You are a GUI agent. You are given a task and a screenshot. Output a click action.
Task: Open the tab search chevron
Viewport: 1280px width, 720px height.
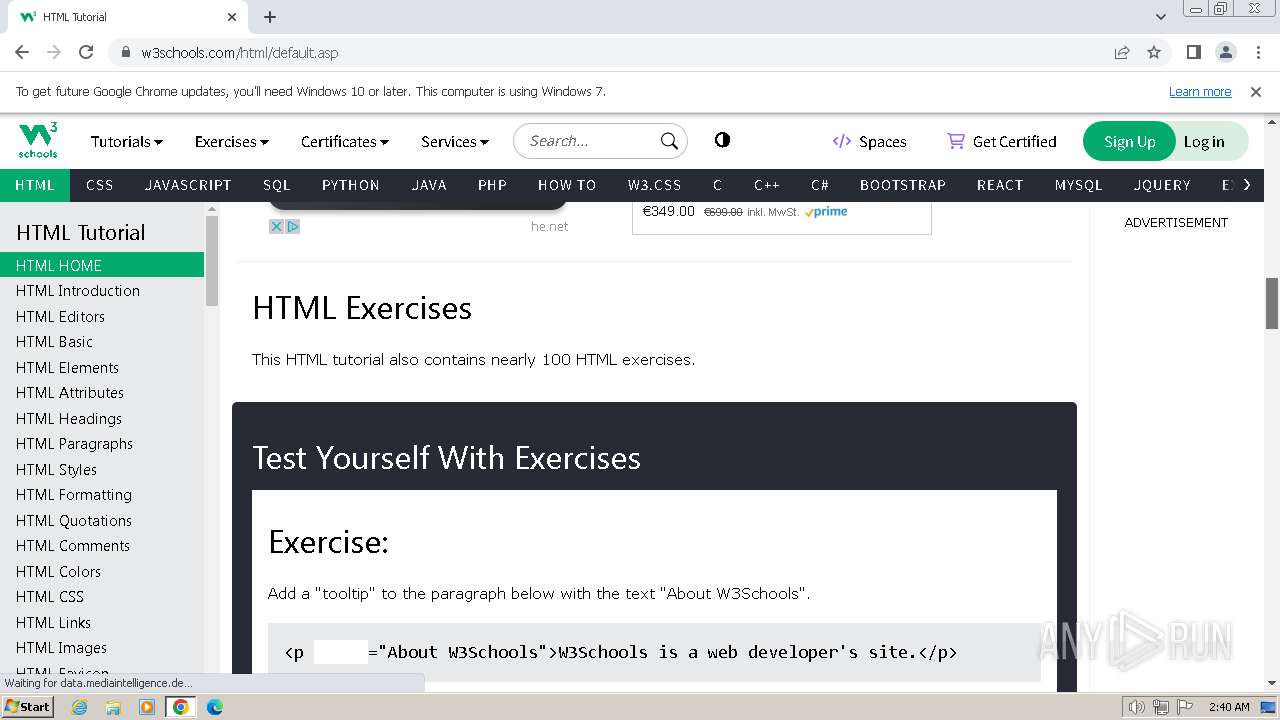coord(1161,16)
